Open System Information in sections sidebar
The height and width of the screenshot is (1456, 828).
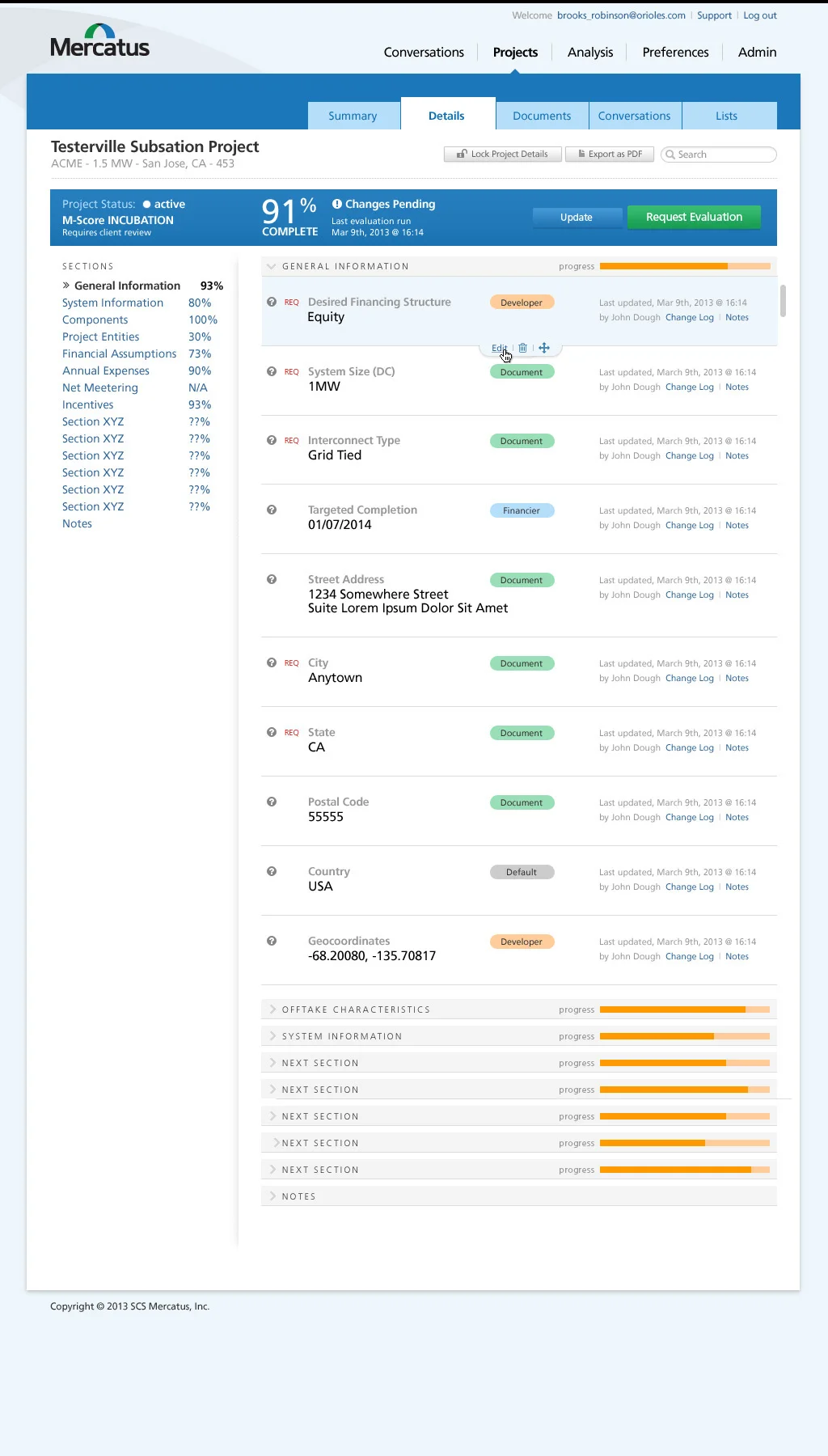coord(113,303)
